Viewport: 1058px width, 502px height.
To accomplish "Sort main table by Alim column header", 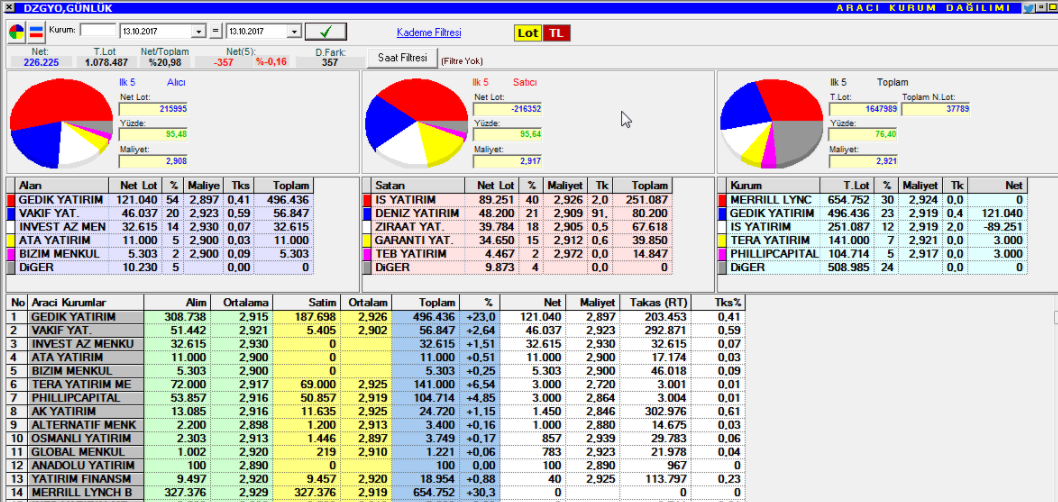I will 177,303.
